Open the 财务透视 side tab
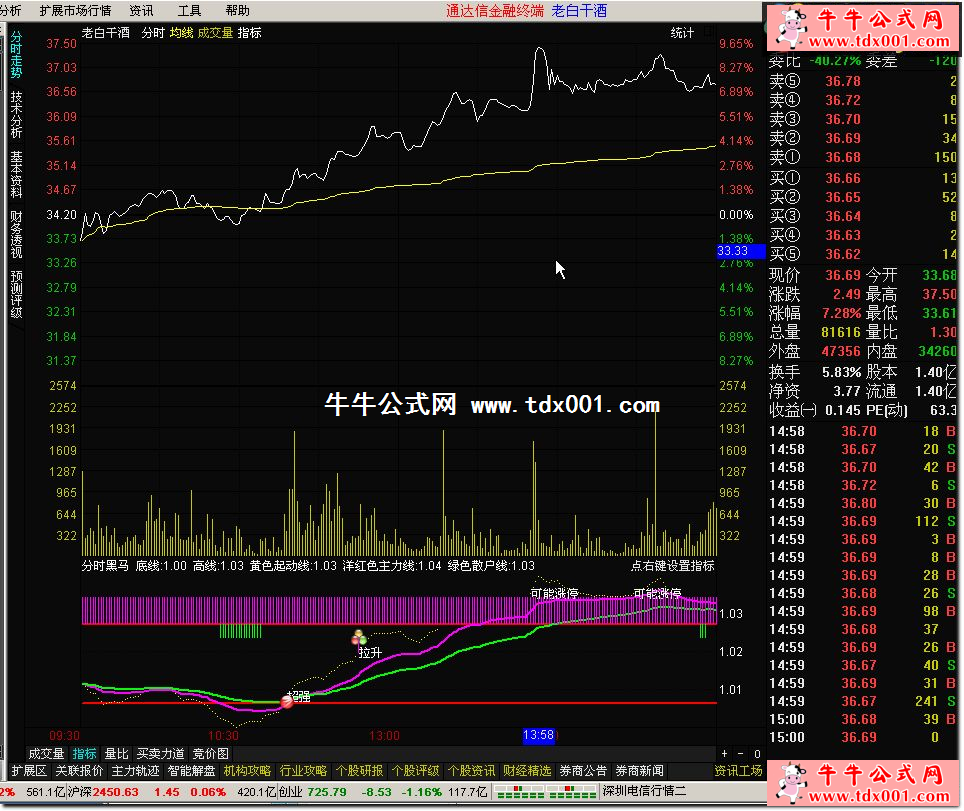 click(x=16, y=234)
